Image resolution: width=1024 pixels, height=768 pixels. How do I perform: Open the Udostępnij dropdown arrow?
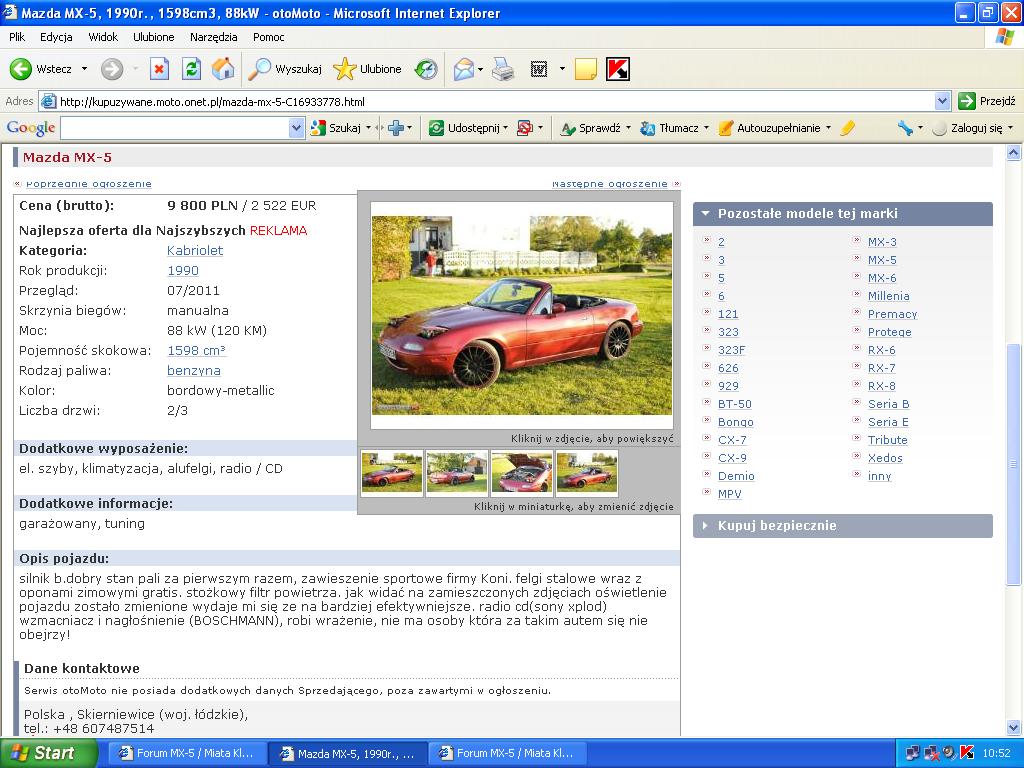505,128
